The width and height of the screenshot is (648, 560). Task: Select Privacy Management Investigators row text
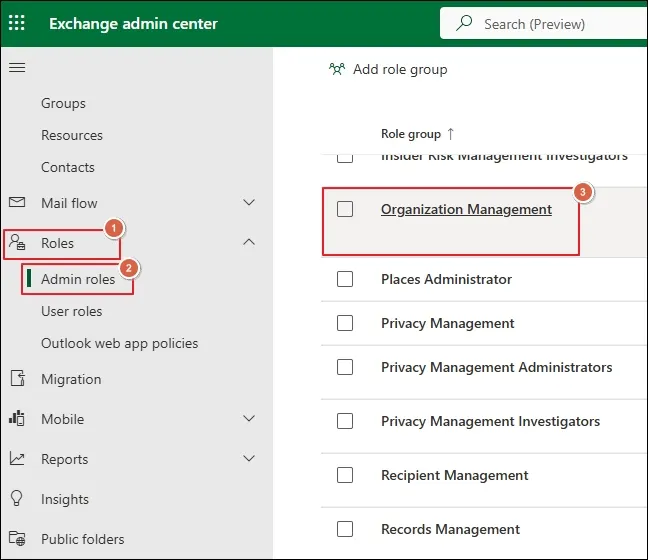coord(490,421)
